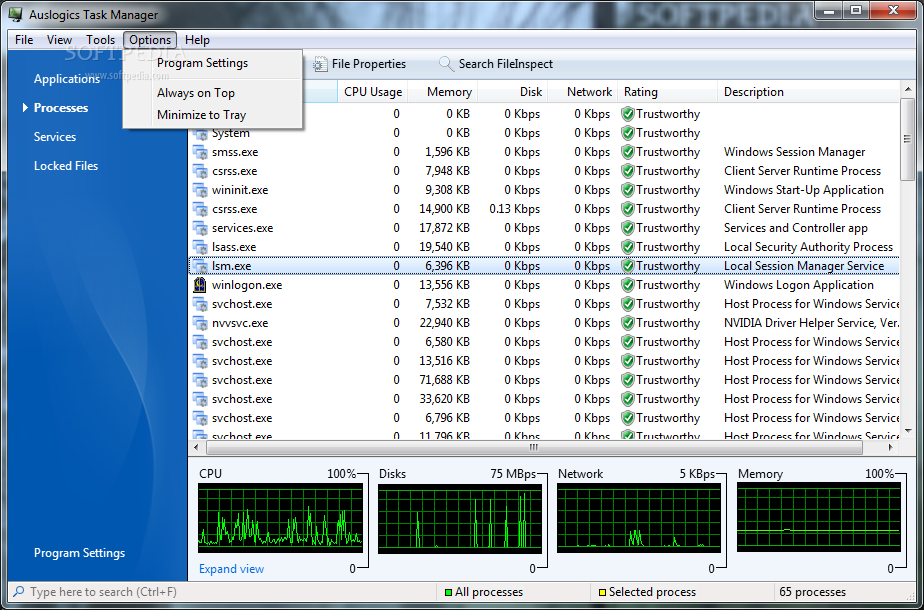The height and width of the screenshot is (610, 924).
Task: Open the View menu
Action: pos(60,40)
